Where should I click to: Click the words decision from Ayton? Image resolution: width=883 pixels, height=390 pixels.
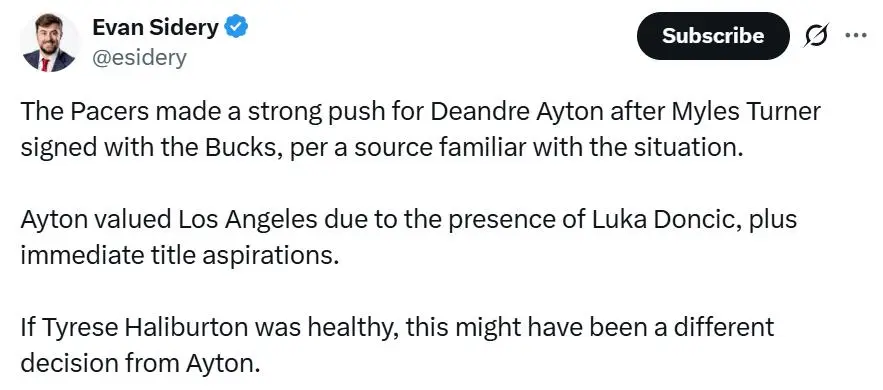tap(140, 363)
